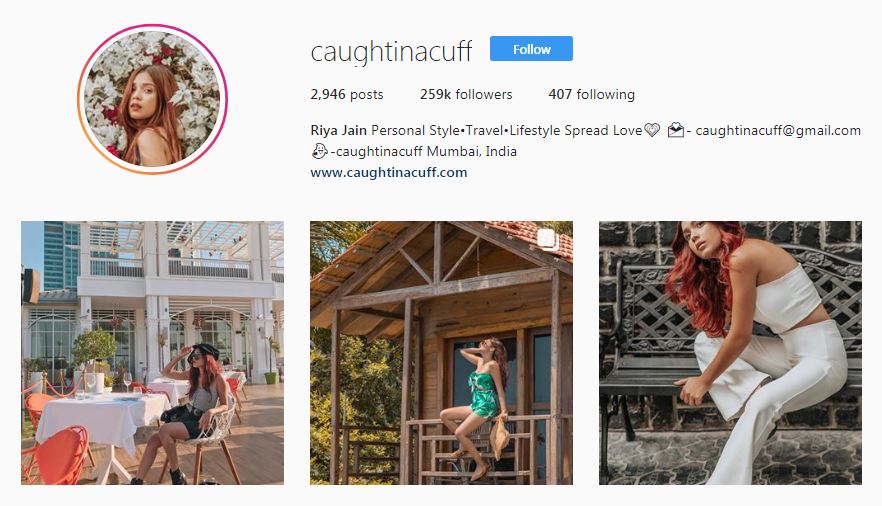Click the Spread Love bio phrase
Image resolution: width=882 pixels, height=506 pixels.
tap(603, 130)
